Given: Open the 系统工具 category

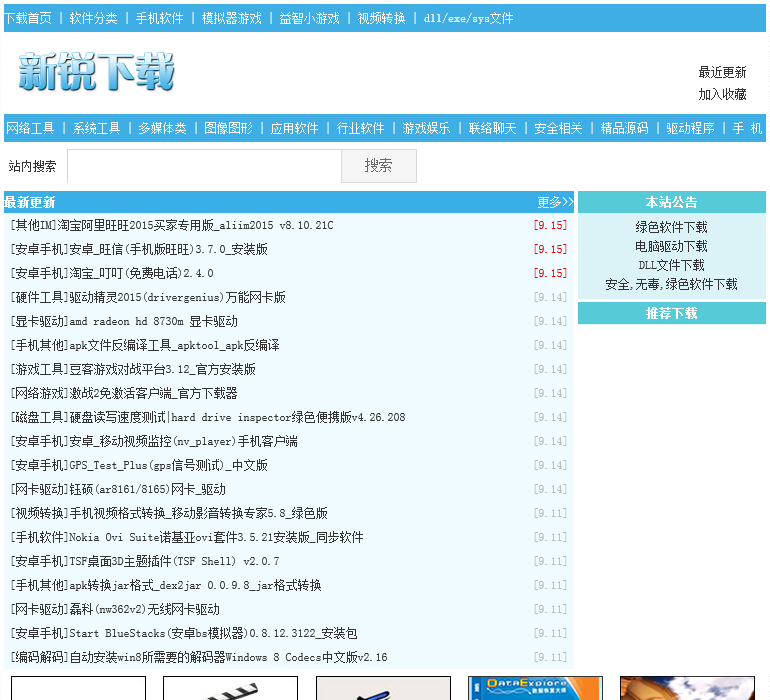Looking at the screenshot, I should pos(96,129).
